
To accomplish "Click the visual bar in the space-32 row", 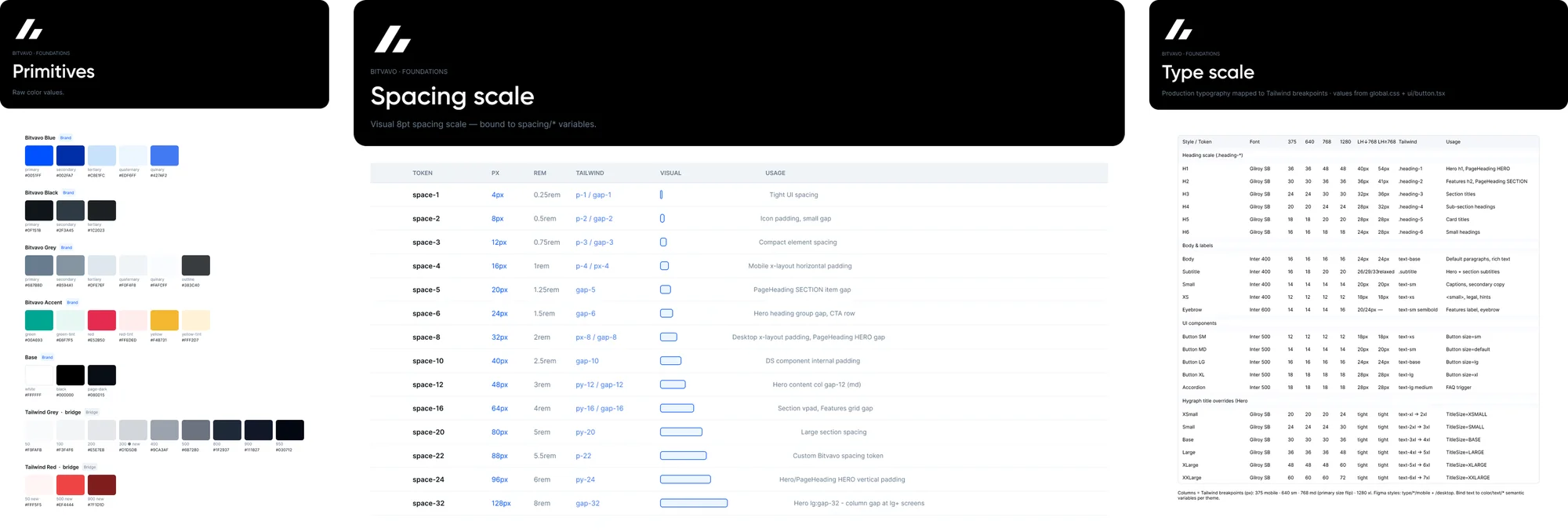I will (694, 503).
